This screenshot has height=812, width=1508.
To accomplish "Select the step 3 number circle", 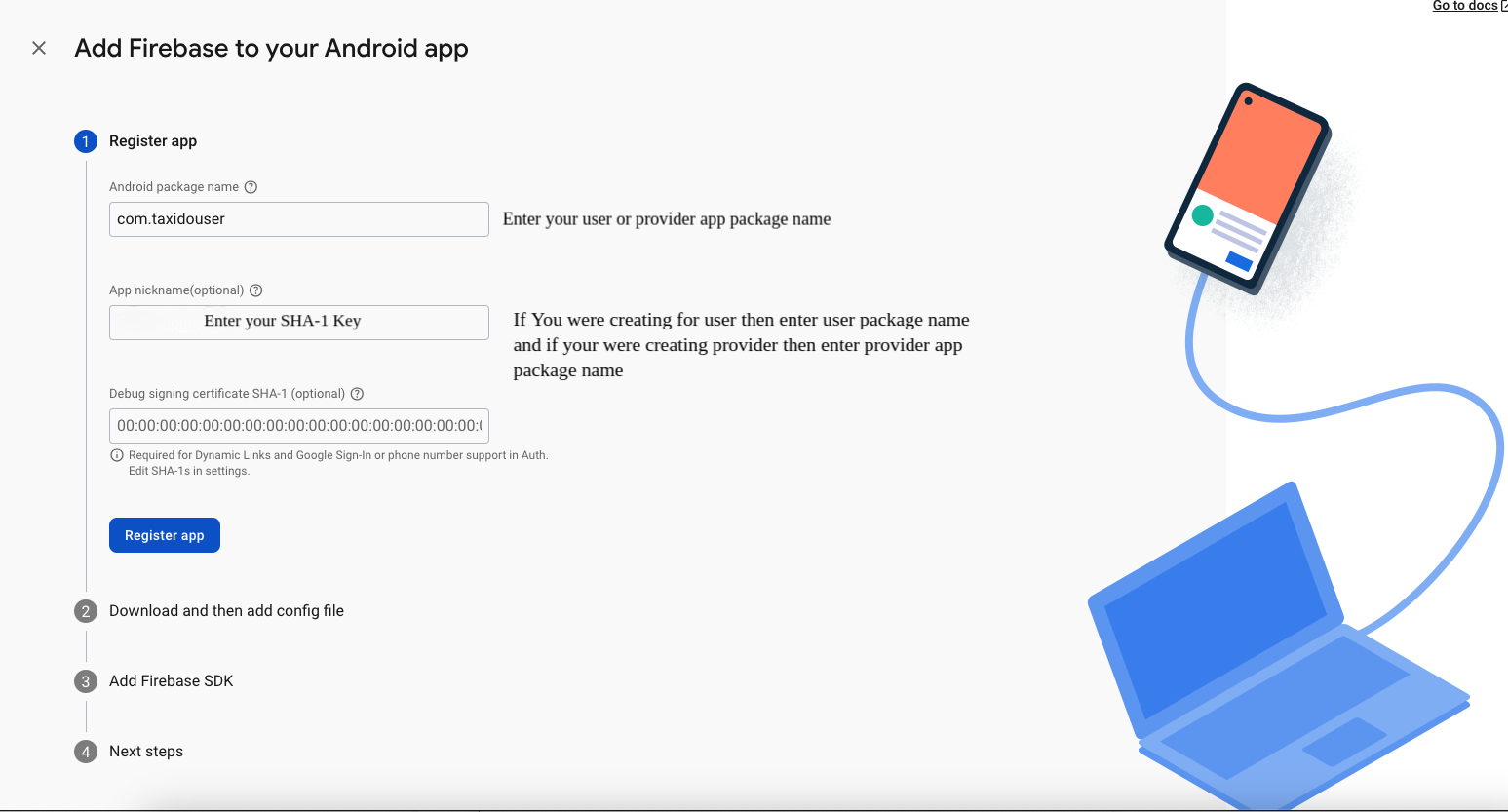I will 86,681.
